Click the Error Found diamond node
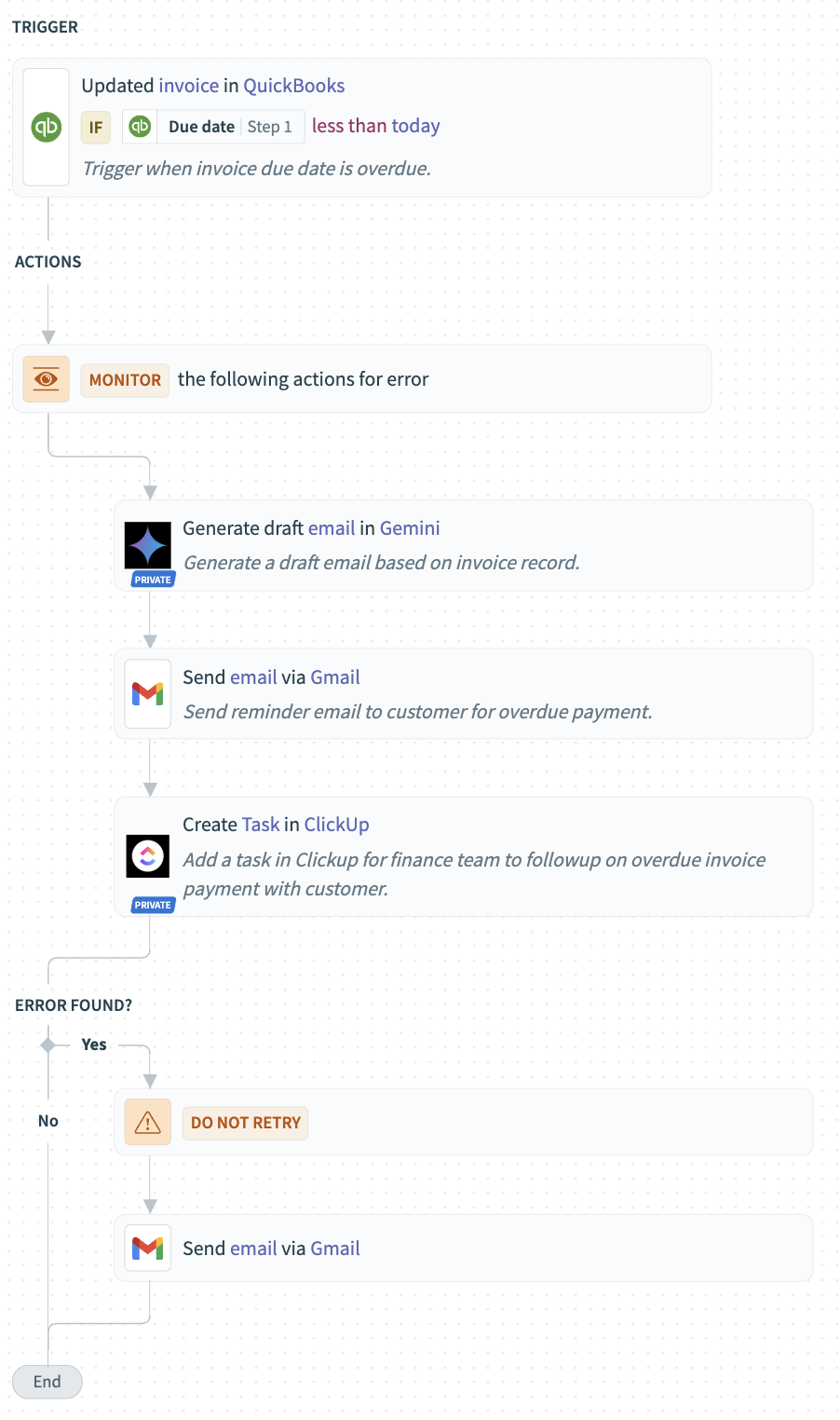The width and height of the screenshot is (840, 1420). click(48, 1045)
